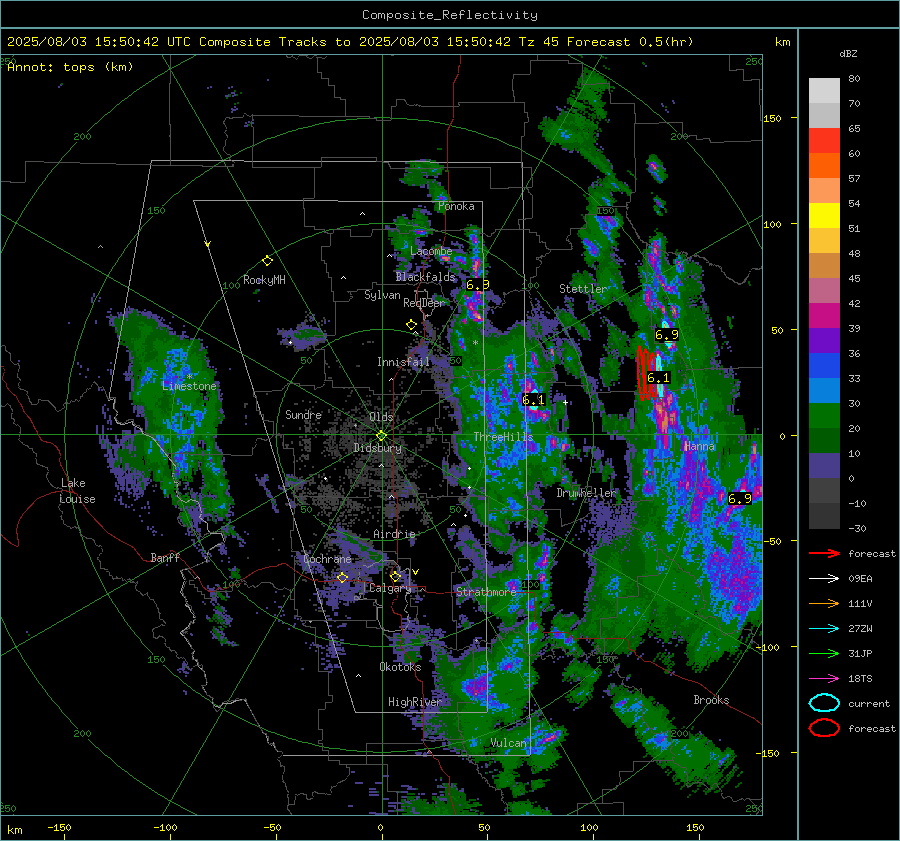
Task: Click the Hanna city label
Action: pyautogui.click(x=699, y=446)
